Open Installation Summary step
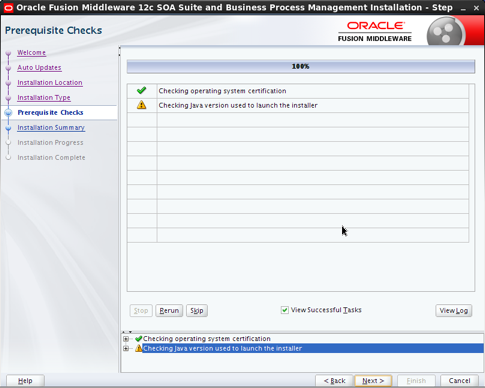Viewport: 485px width, 388px height. [x=51, y=128]
